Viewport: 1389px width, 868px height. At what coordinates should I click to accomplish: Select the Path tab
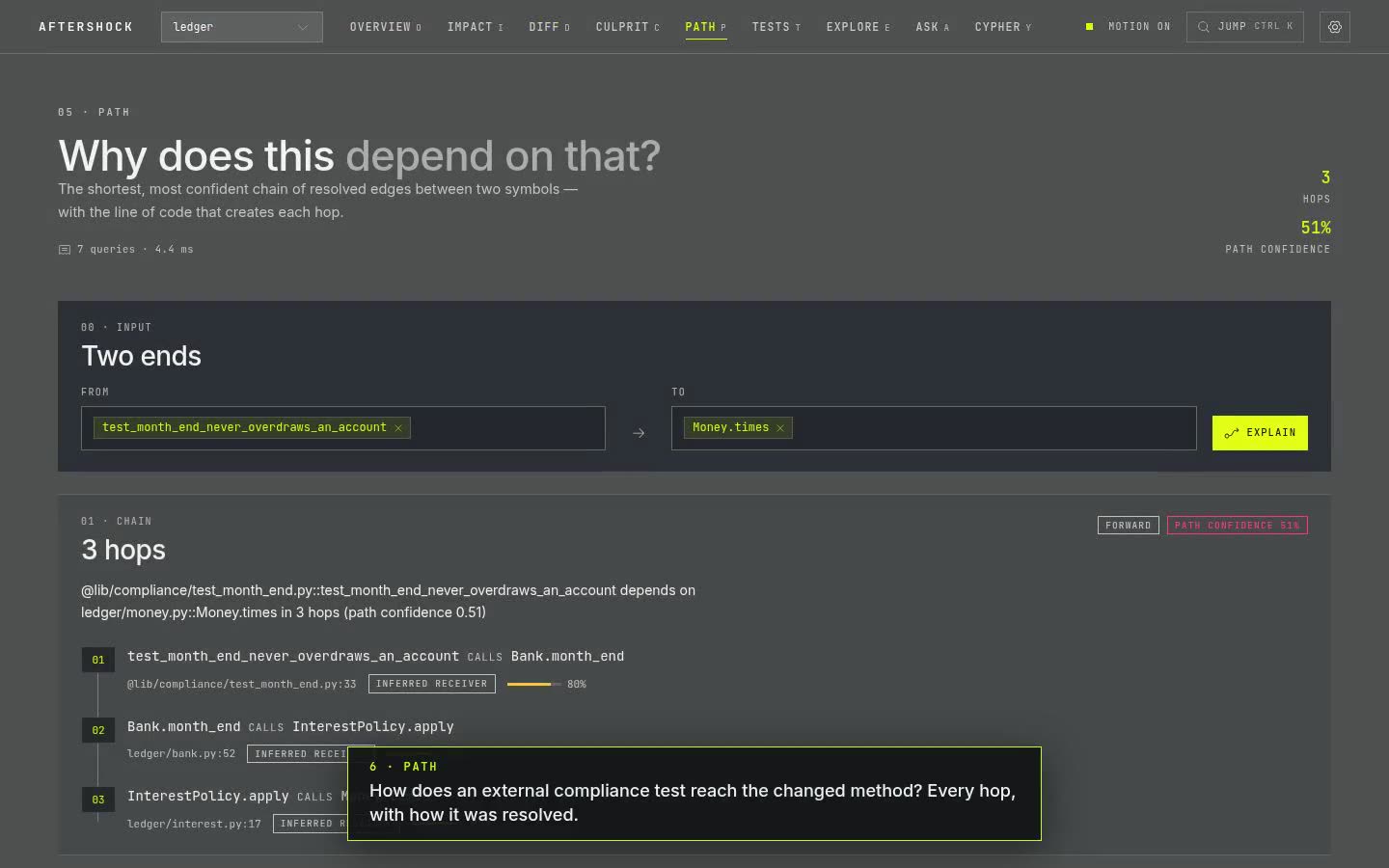[x=705, y=27]
